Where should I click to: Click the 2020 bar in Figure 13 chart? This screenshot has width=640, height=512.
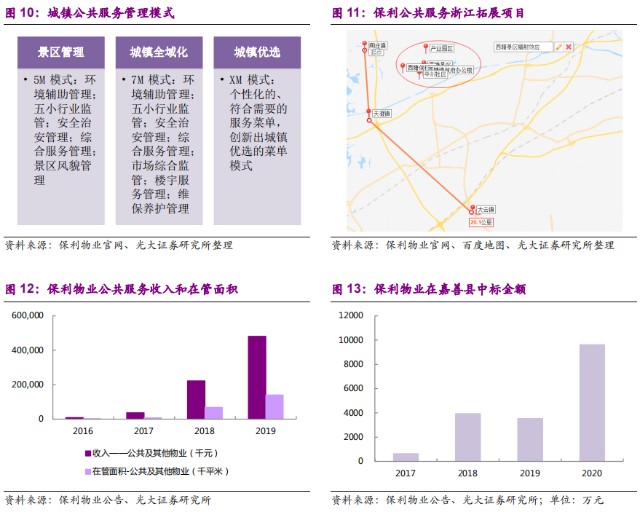592,403
